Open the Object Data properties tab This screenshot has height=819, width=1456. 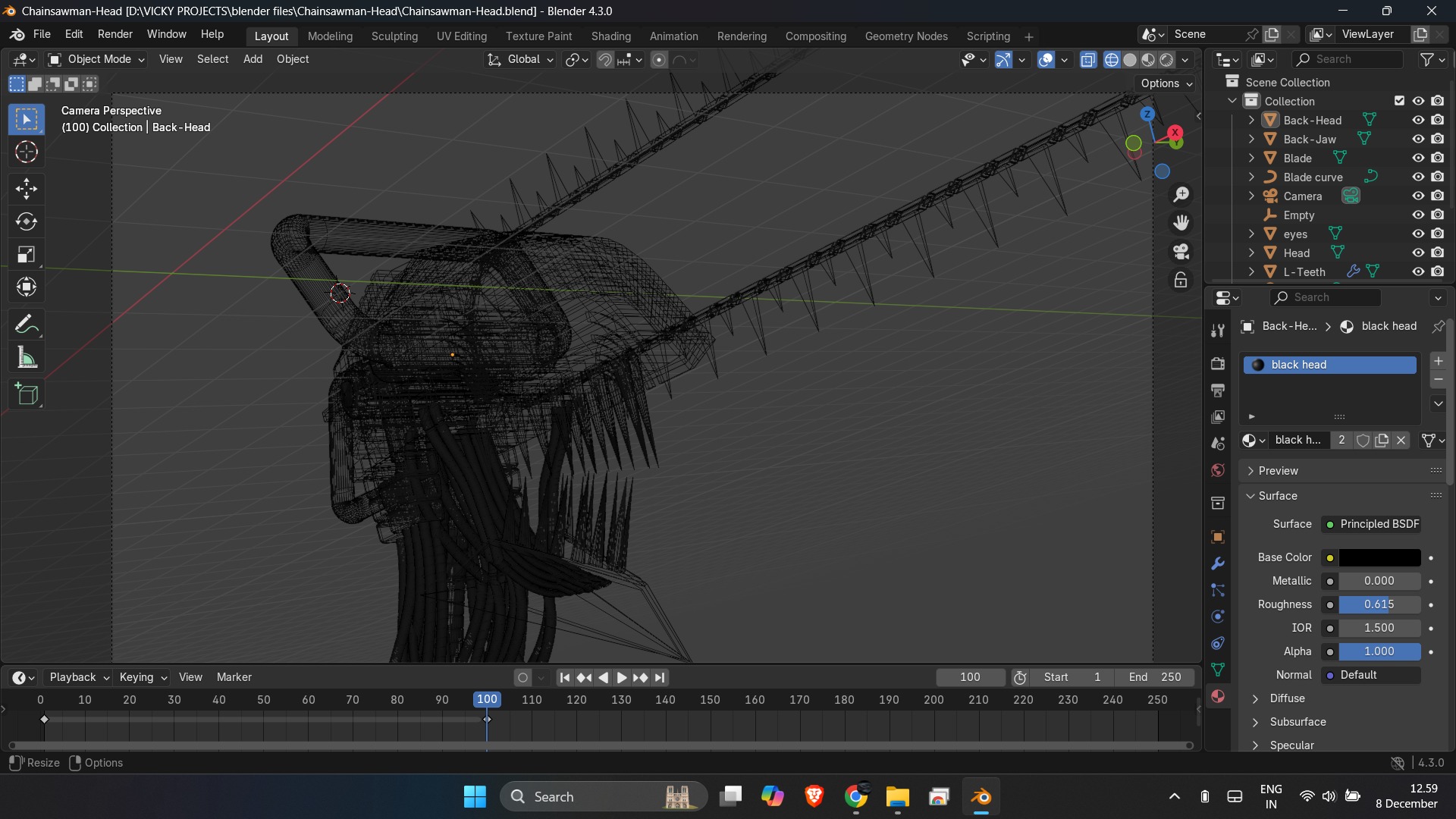click(1218, 670)
